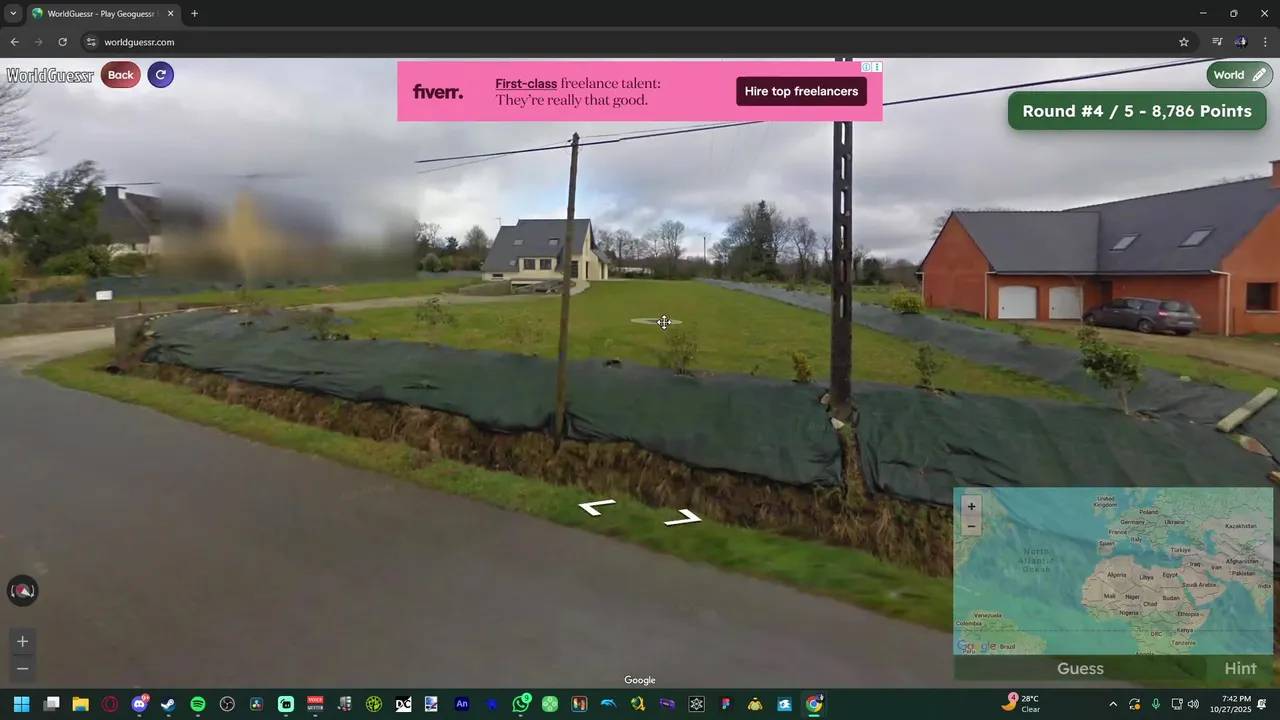Open File Explorer from the taskbar
This screenshot has height=720, width=1280.
click(80, 704)
